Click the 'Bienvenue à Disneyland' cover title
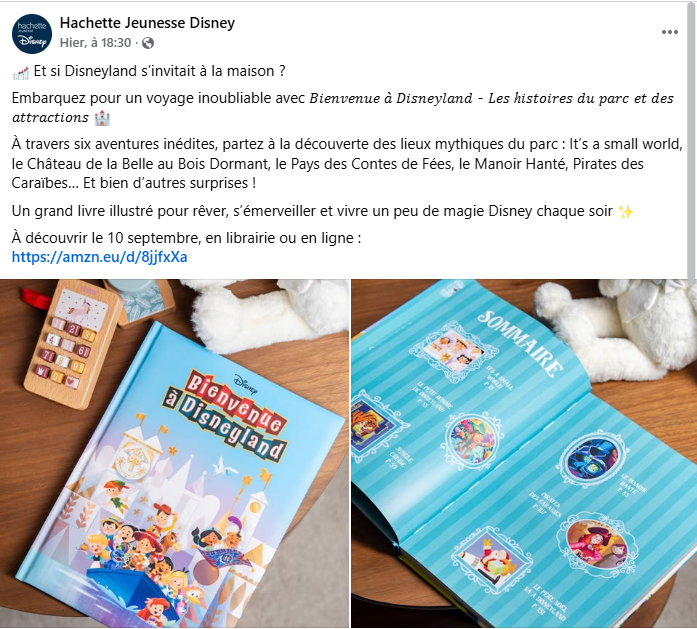 [x=227, y=415]
